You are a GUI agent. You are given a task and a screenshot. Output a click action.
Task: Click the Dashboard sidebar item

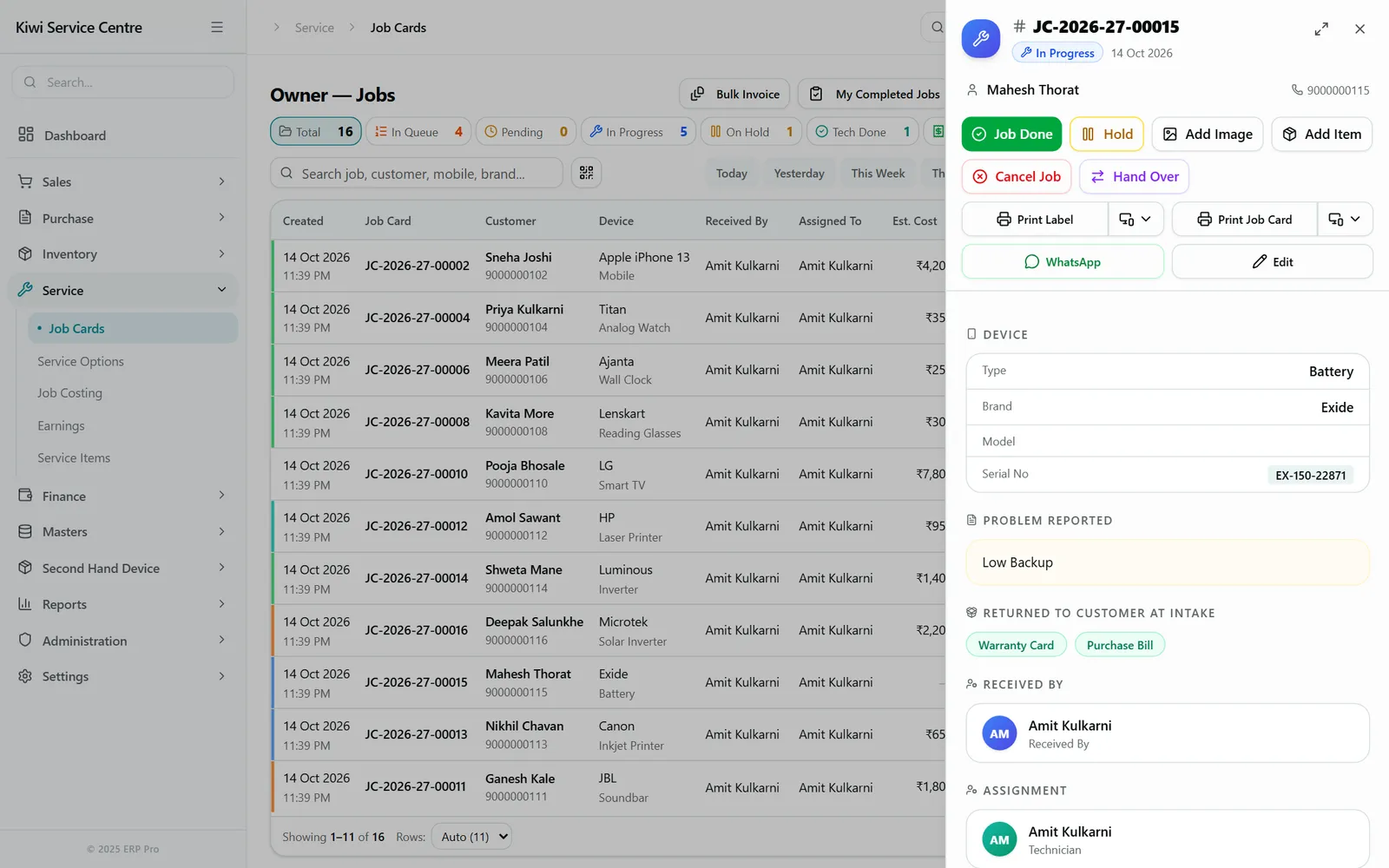(123, 135)
